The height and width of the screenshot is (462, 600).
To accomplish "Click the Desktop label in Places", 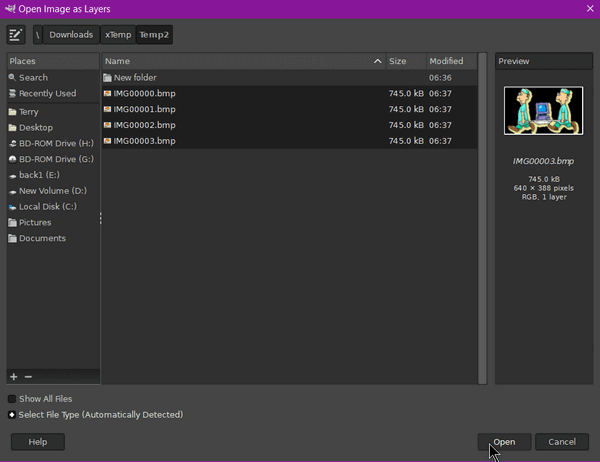I will click(x=36, y=127).
